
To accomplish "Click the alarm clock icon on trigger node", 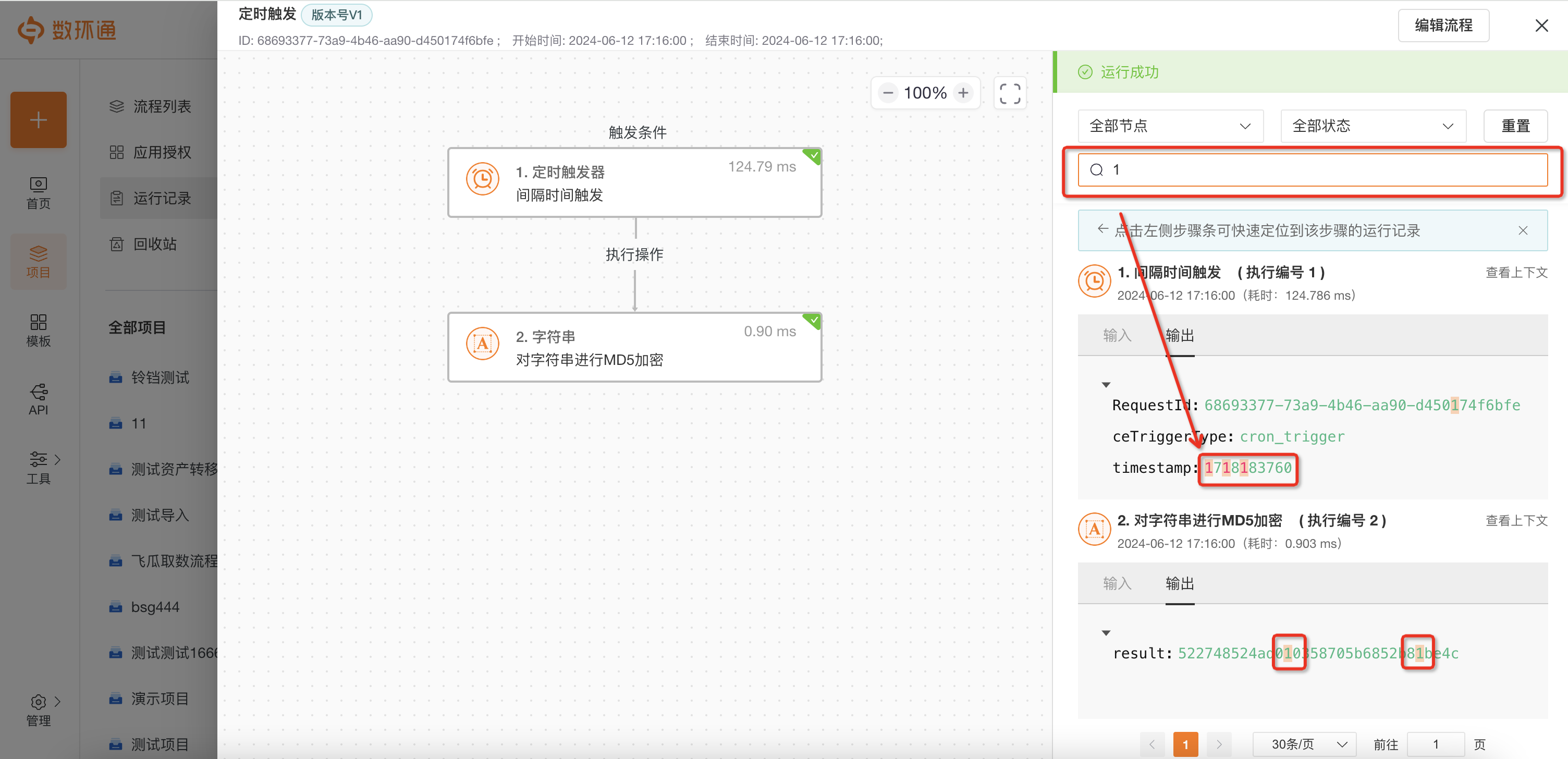I will [x=483, y=179].
